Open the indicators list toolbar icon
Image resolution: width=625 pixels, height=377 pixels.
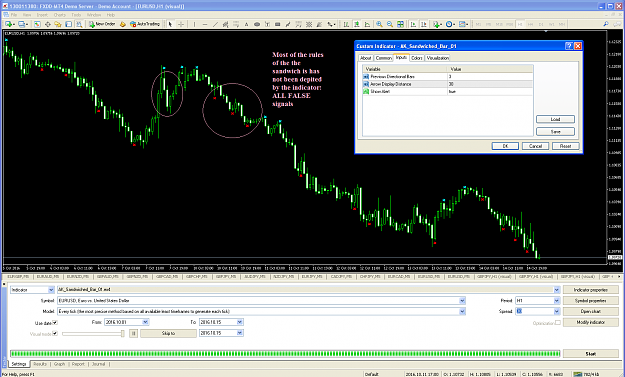click(x=437, y=24)
